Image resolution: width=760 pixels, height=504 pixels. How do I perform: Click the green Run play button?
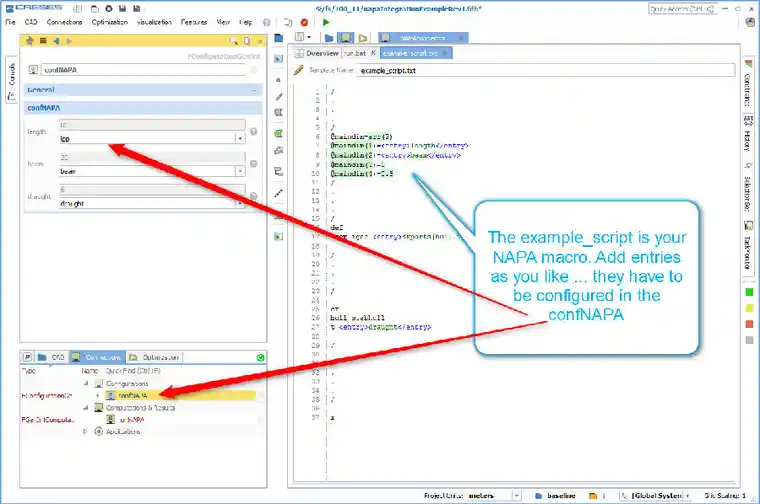[x=326, y=22]
